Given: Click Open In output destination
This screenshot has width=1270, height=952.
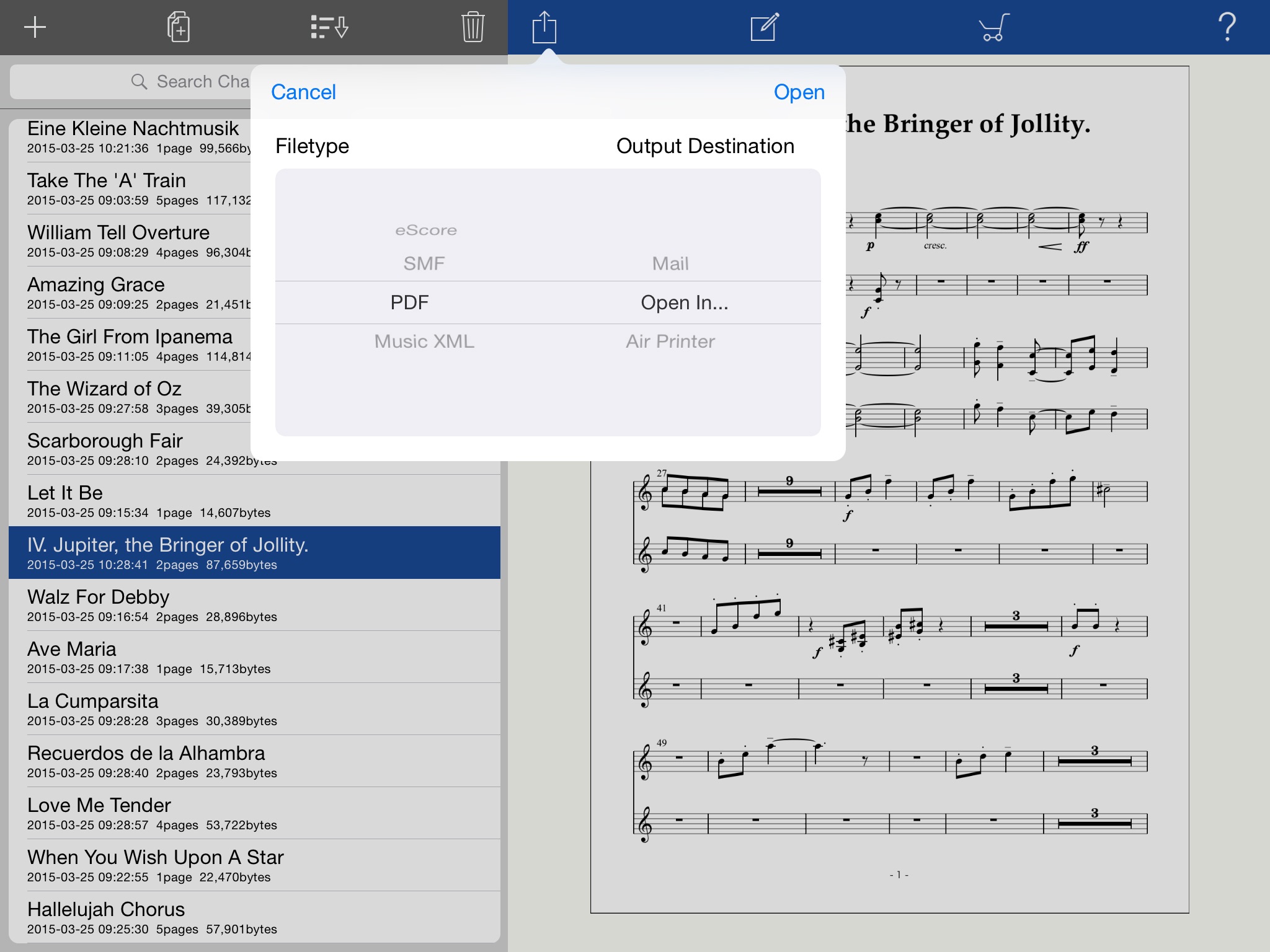Looking at the screenshot, I should click(683, 303).
